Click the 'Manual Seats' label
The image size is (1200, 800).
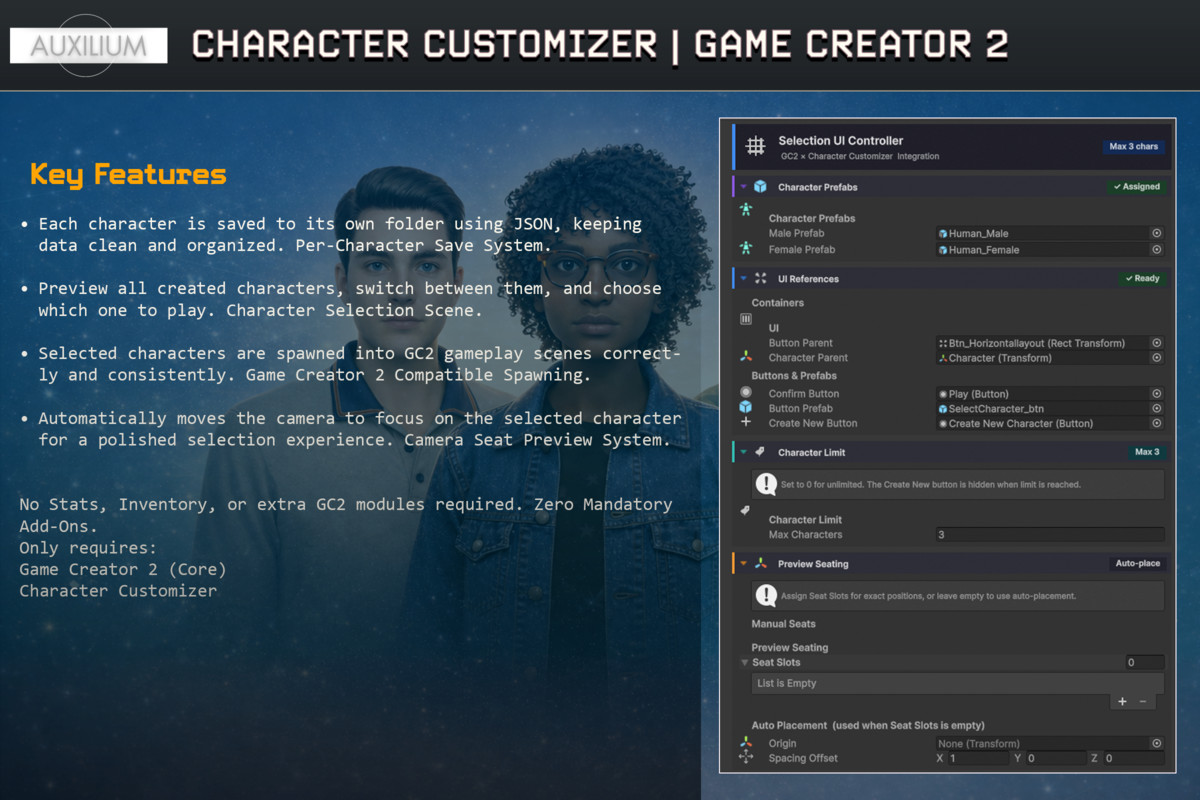784,624
